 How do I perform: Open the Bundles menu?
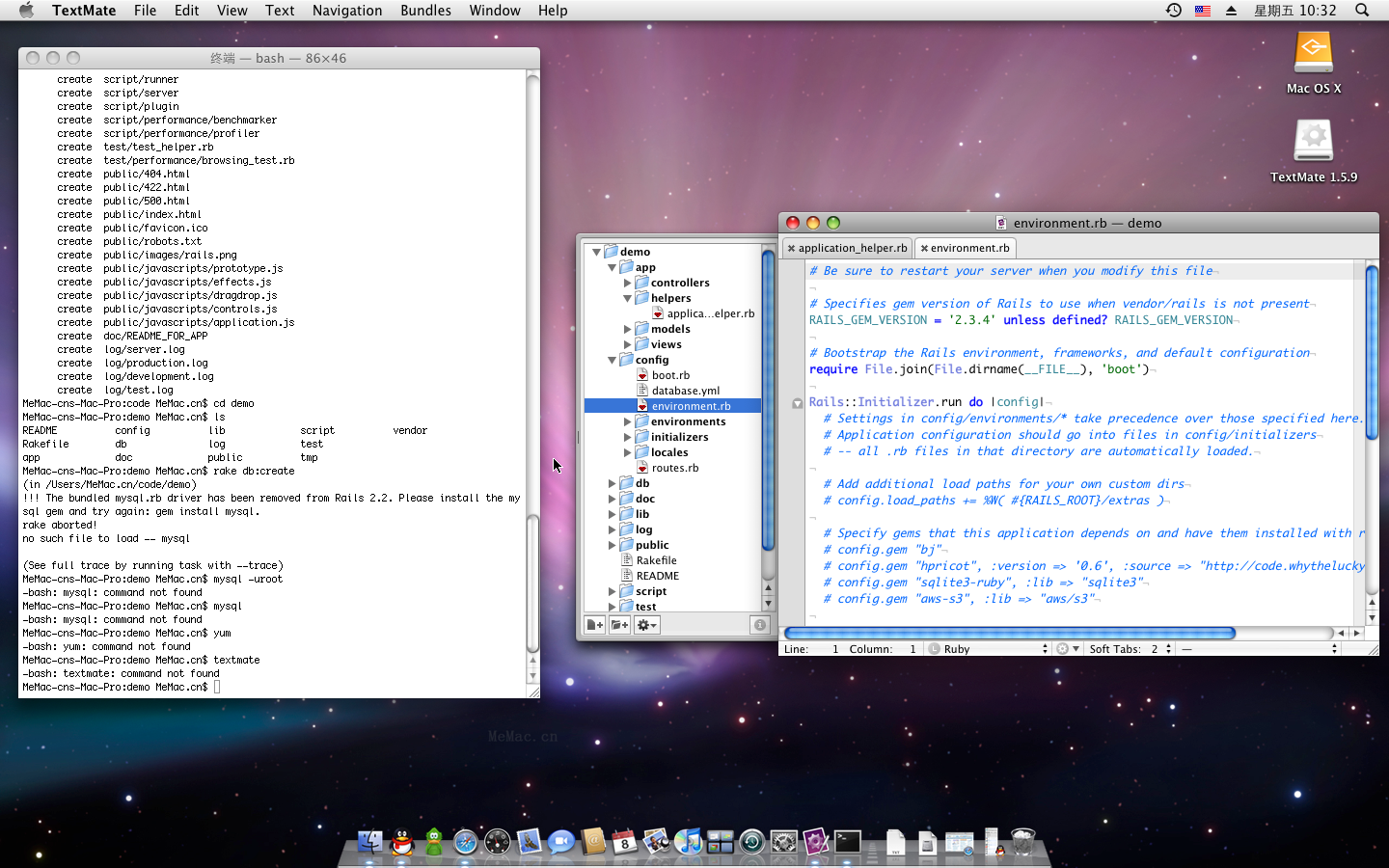[x=425, y=11]
